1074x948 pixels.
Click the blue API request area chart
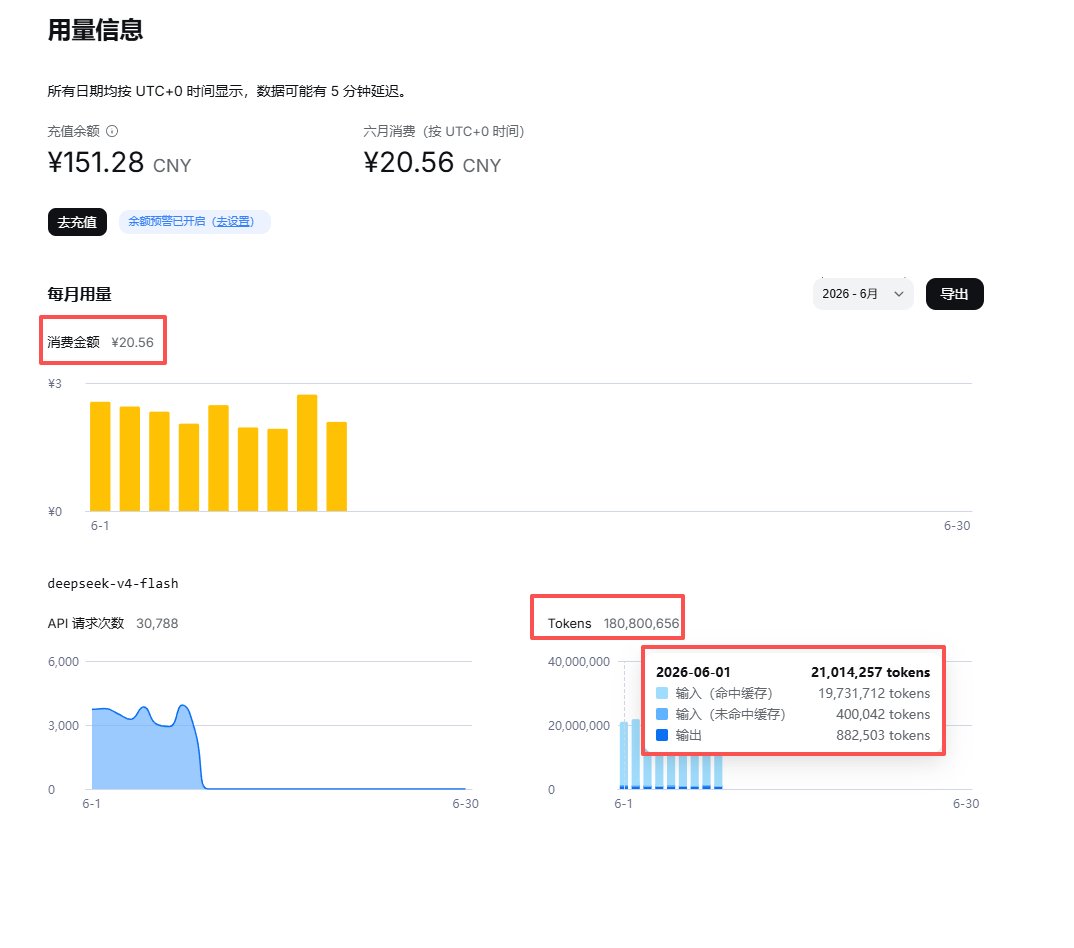147,752
